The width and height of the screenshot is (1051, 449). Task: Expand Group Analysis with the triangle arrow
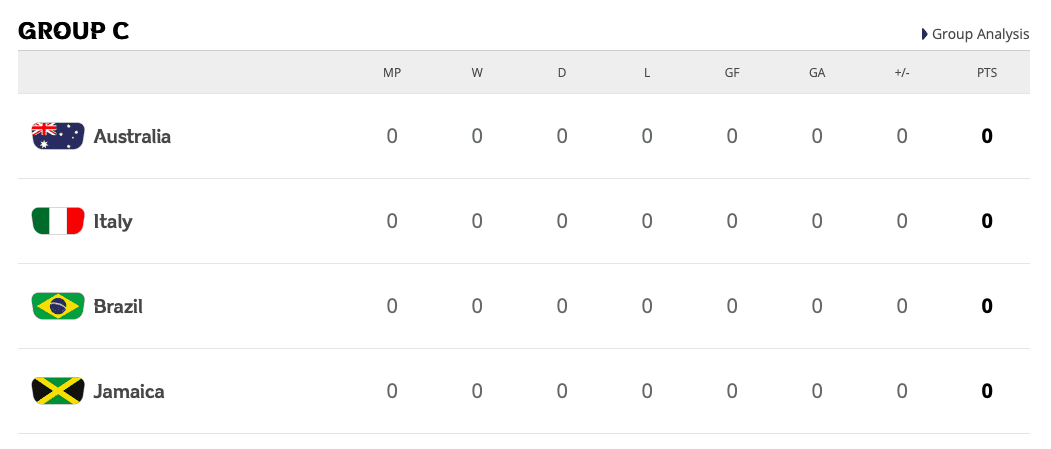click(x=925, y=34)
